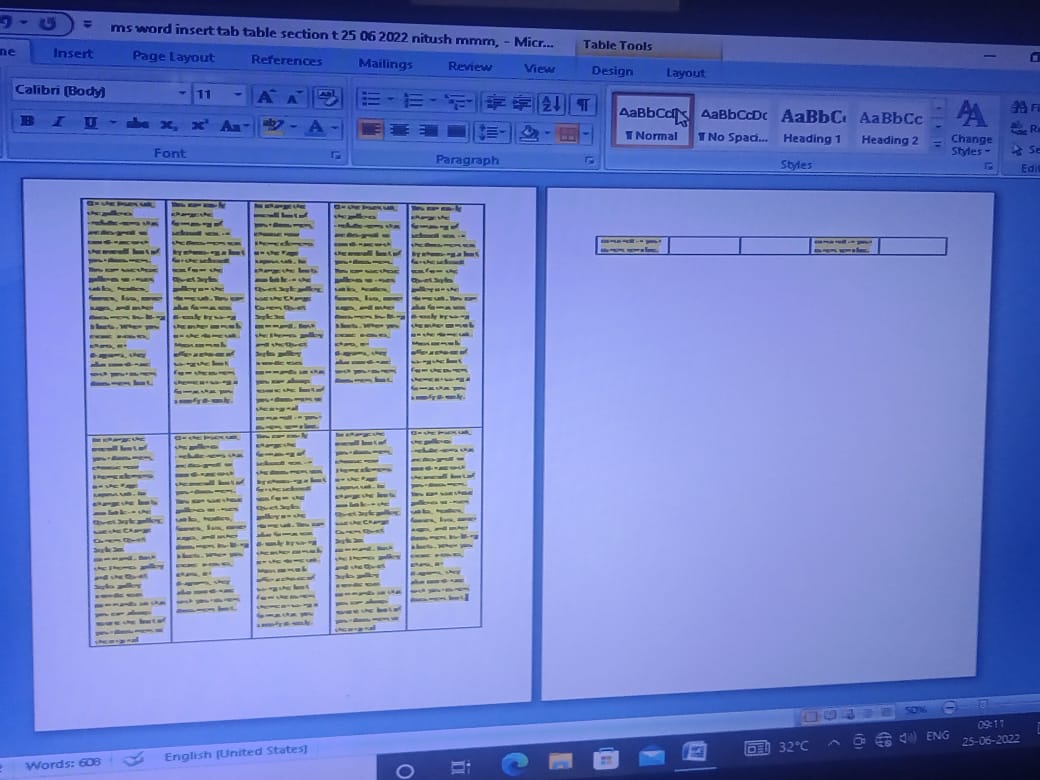This screenshot has height=780, width=1040.
Task: Click the Justify alignment icon
Action: pos(457,132)
